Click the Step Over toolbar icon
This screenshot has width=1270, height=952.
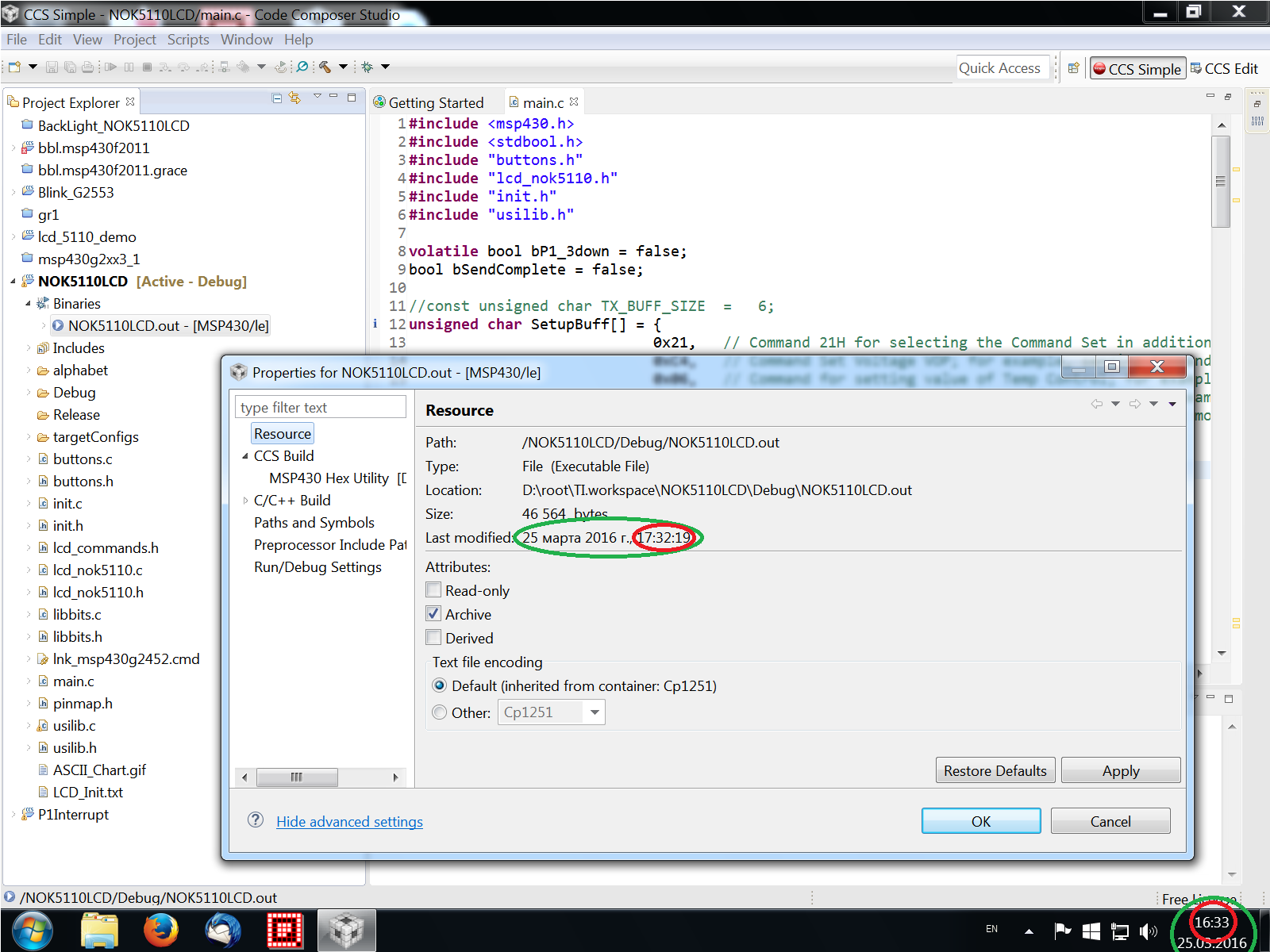184,67
